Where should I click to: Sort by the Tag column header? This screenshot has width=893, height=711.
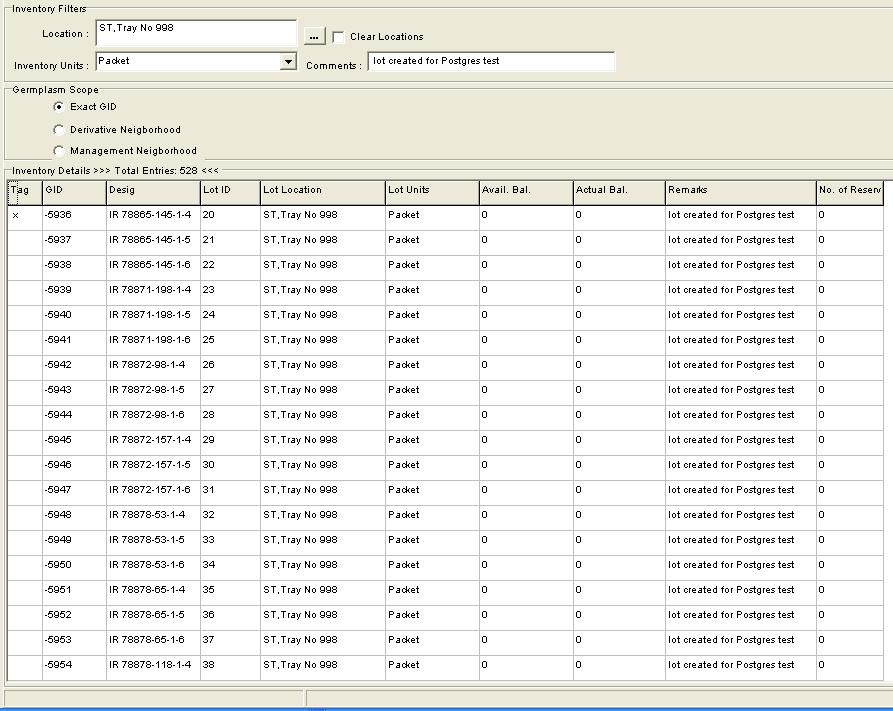tap(25, 193)
